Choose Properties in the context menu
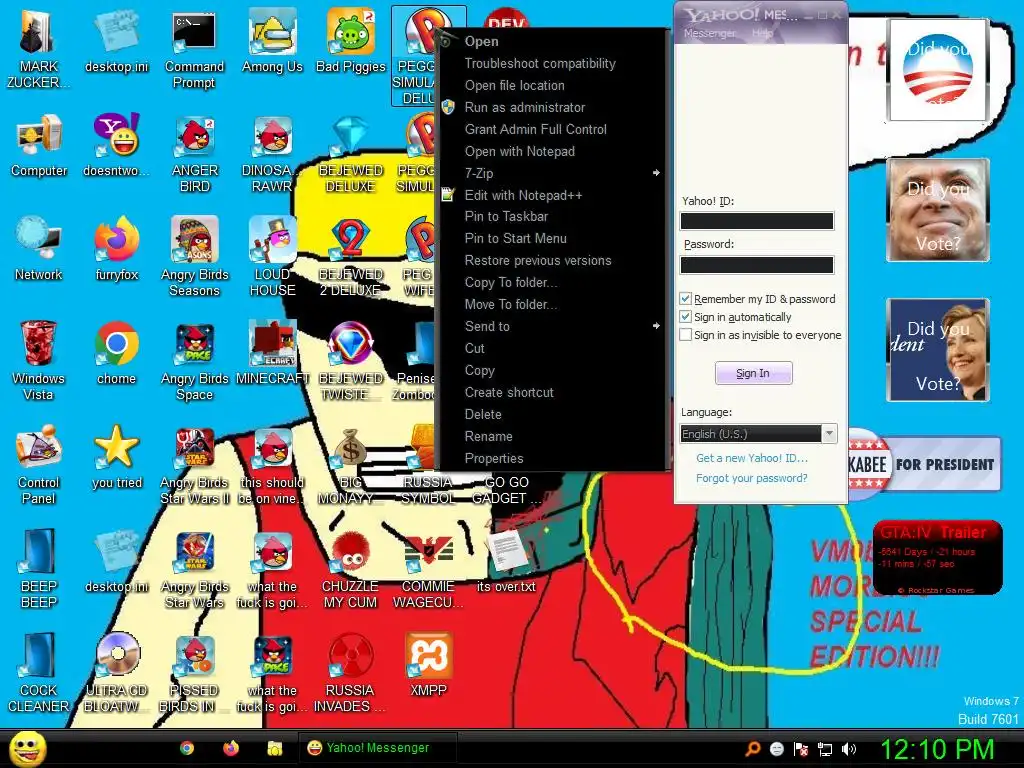Image resolution: width=1024 pixels, height=768 pixels. [x=552, y=458]
